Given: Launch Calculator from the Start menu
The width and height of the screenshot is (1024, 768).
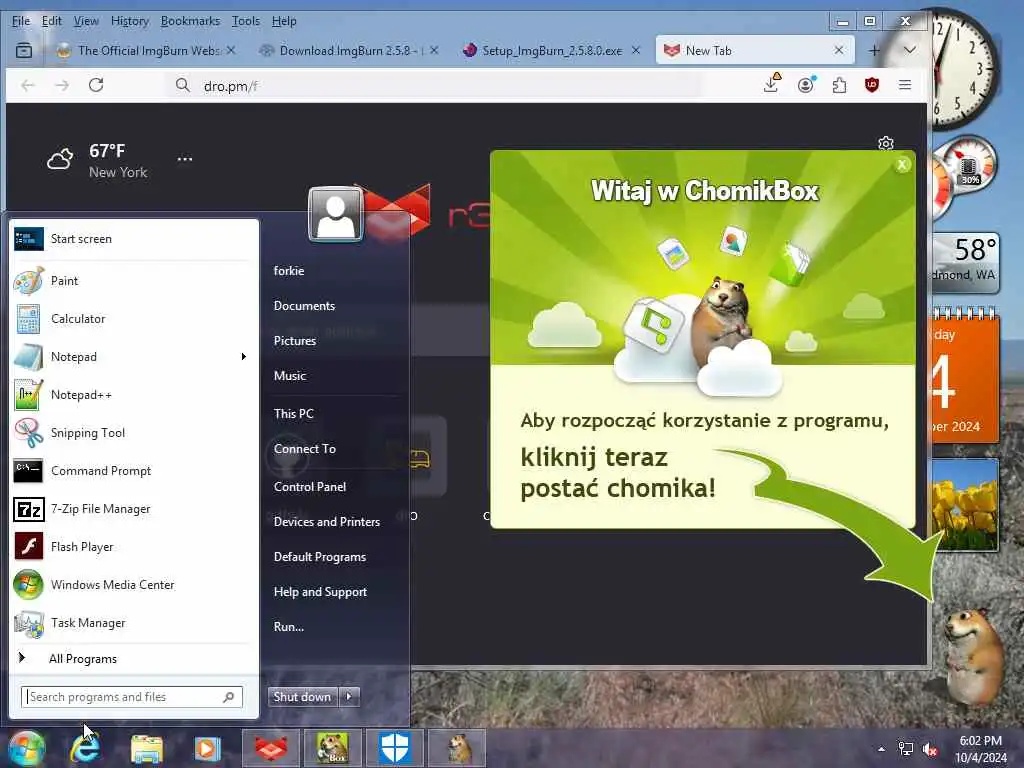Looking at the screenshot, I should [29, 319].
